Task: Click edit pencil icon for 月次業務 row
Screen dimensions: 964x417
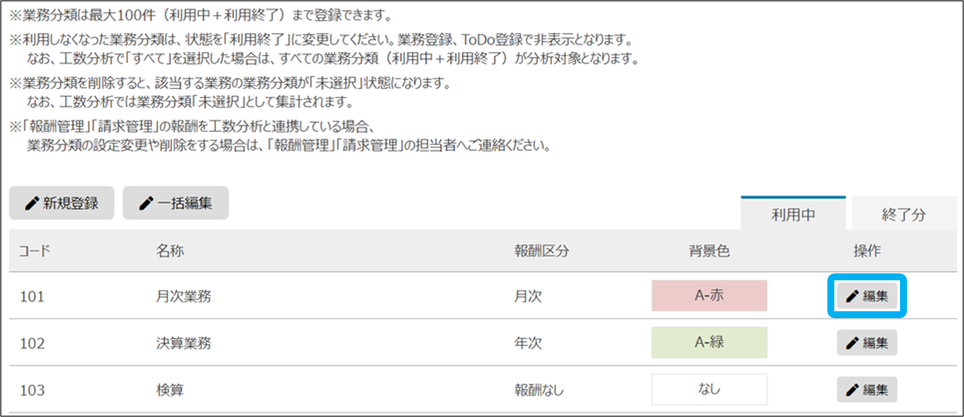Action: [x=853, y=296]
